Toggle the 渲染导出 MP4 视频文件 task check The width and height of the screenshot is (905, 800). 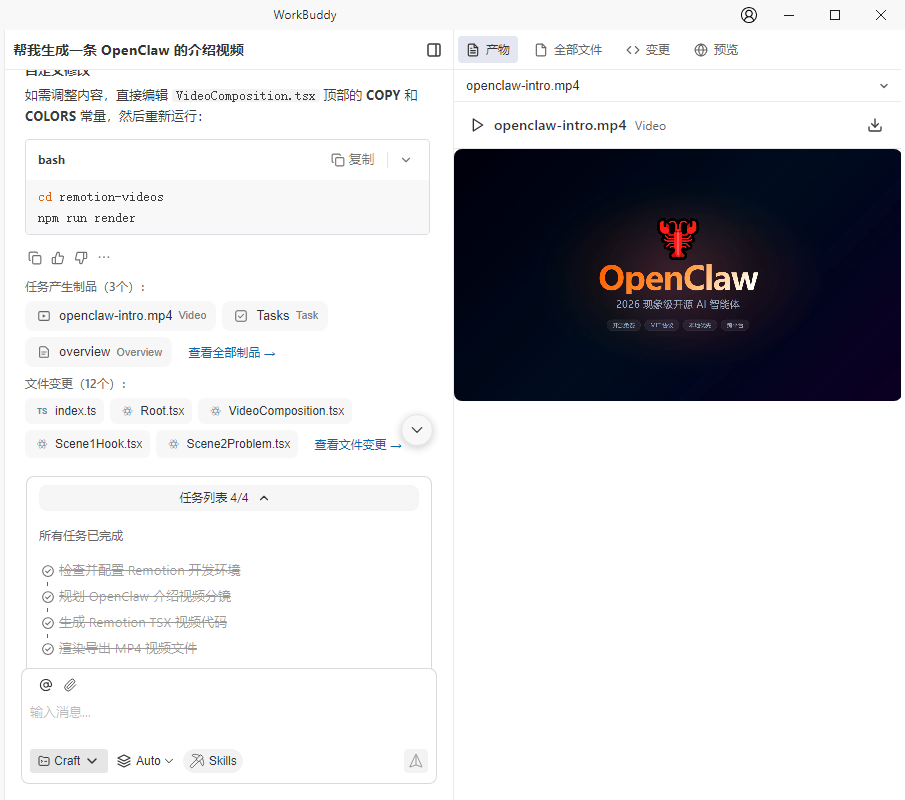48,649
